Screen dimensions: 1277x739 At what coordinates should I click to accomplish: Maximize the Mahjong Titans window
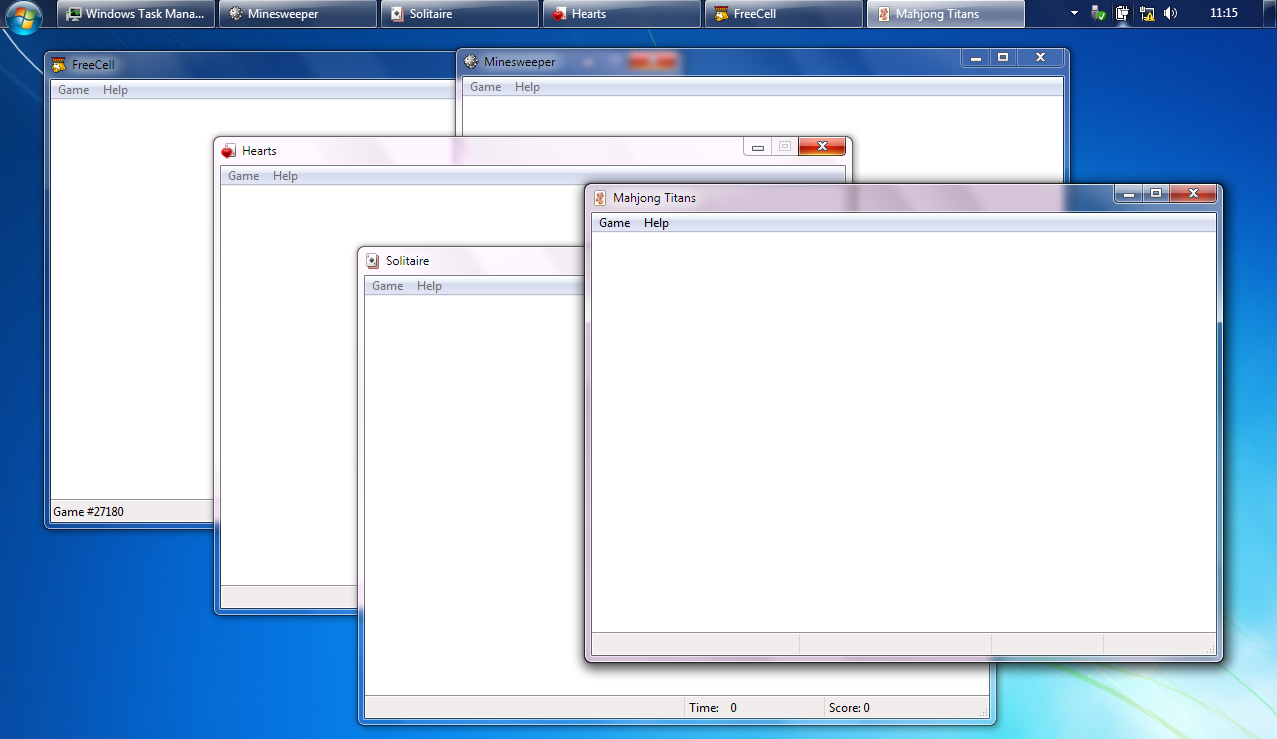pos(1156,194)
